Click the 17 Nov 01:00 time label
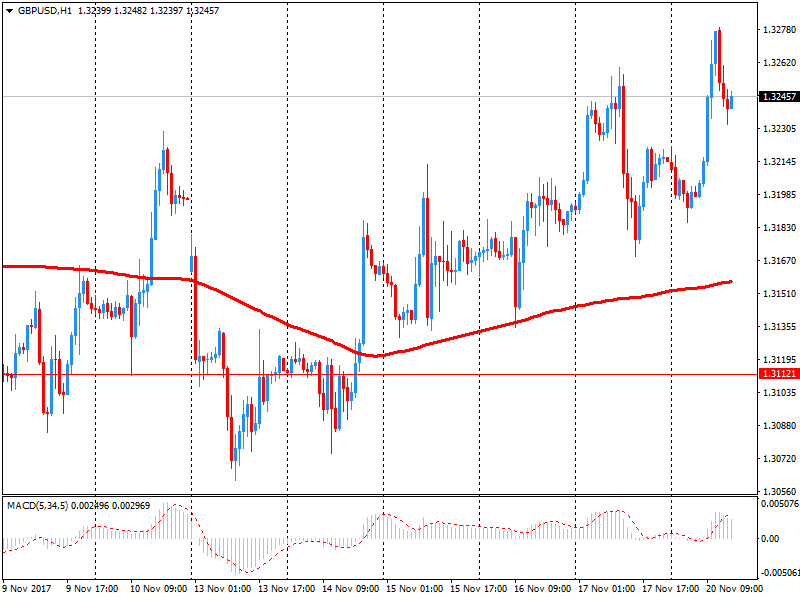 (x=607, y=589)
